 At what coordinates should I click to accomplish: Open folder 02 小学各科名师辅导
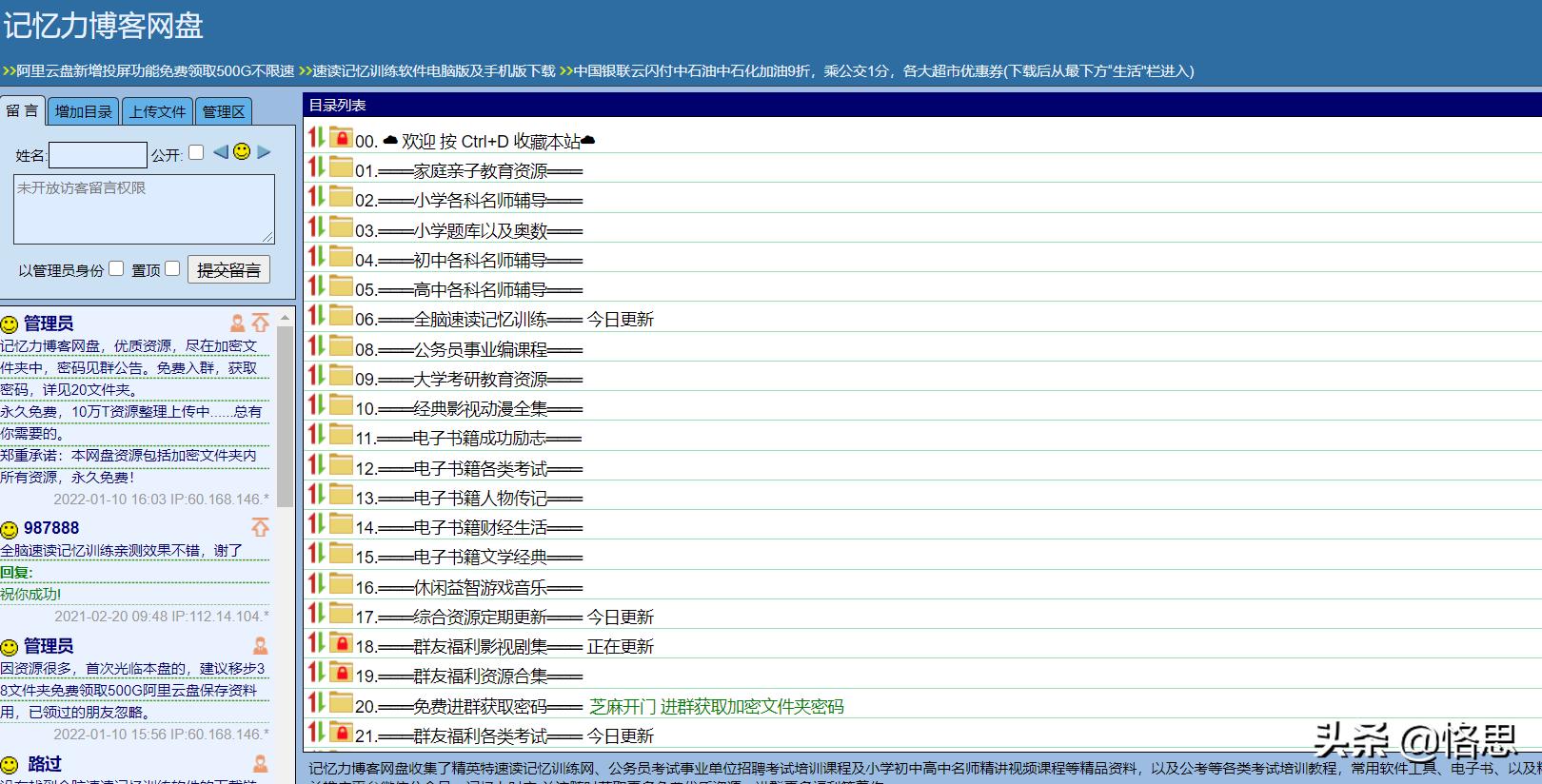pyautogui.click(x=468, y=201)
